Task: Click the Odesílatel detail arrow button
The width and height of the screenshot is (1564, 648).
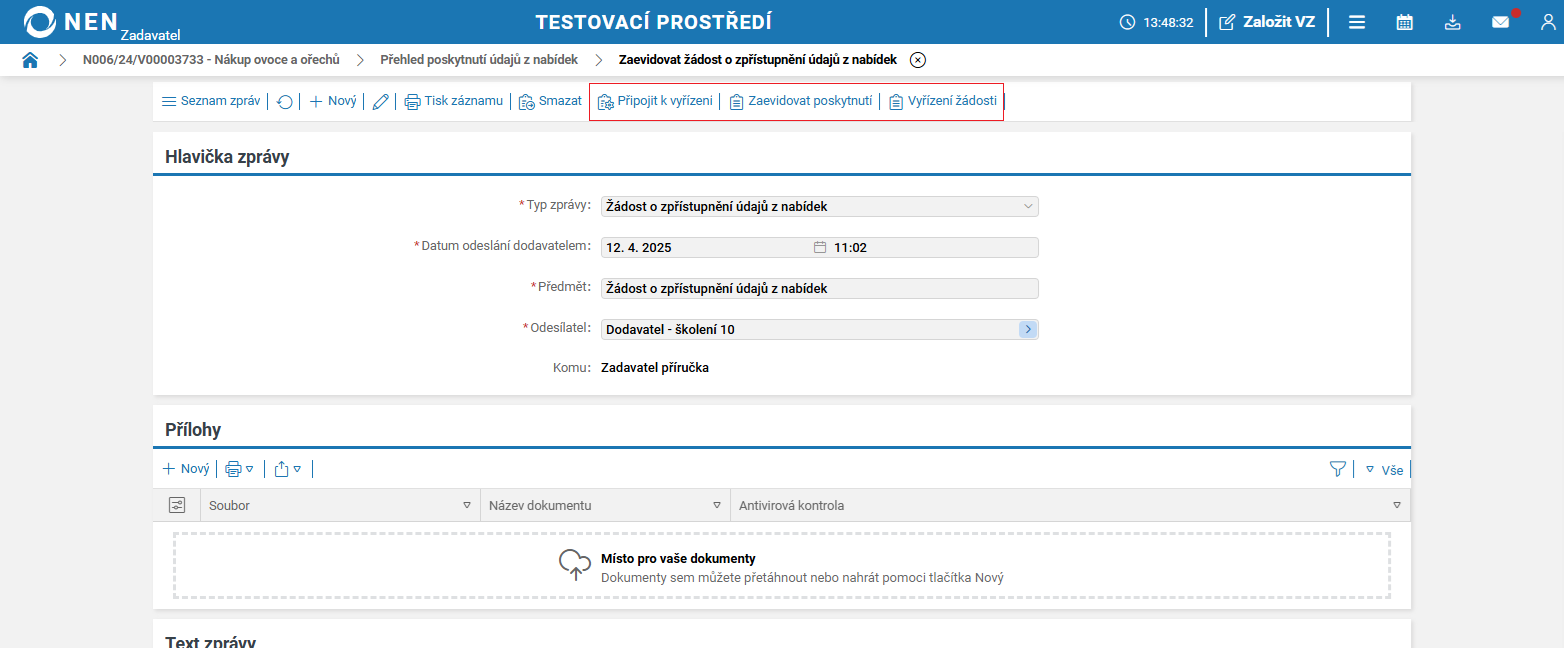Action: [1028, 329]
